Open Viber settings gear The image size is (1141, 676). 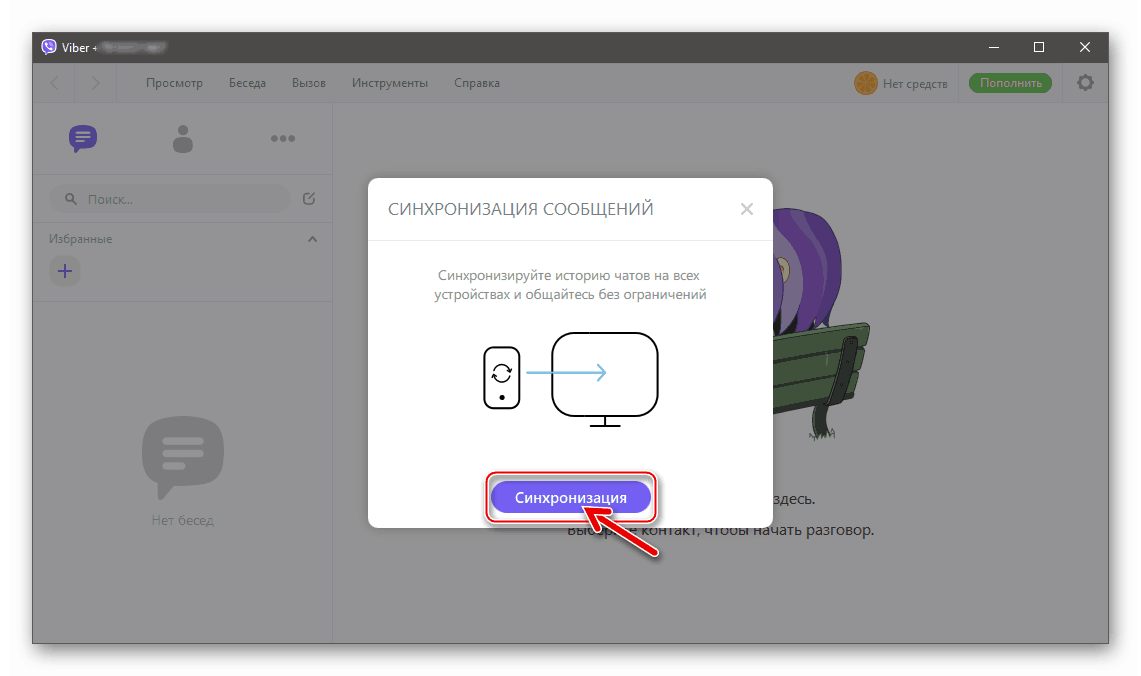click(1085, 82)
